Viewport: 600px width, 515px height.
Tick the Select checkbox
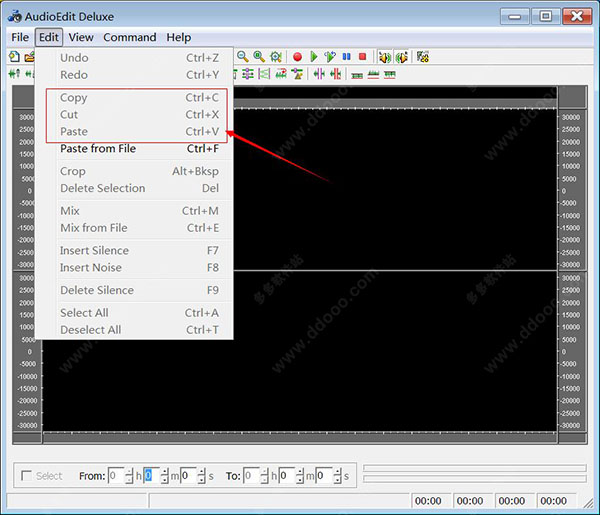coord(26,476)
